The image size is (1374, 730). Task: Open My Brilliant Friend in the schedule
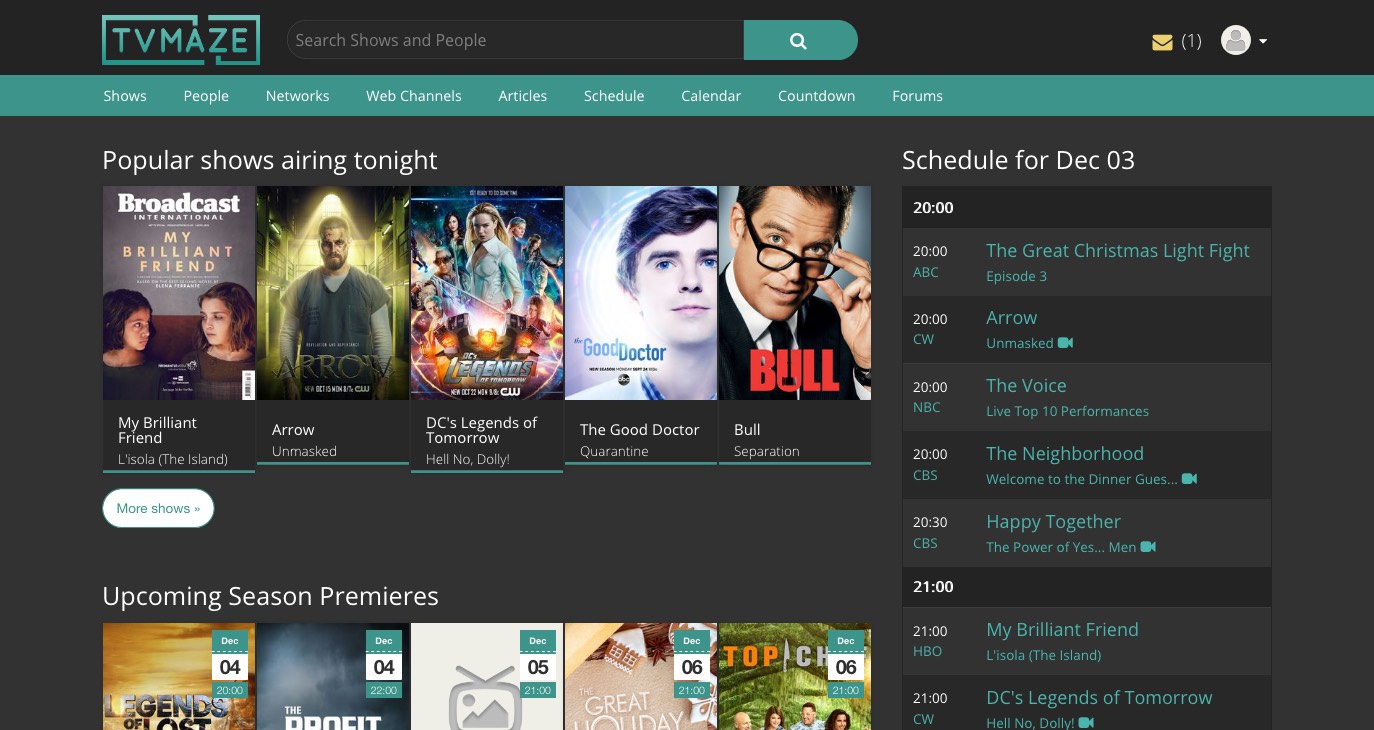tap(1062, 630)
